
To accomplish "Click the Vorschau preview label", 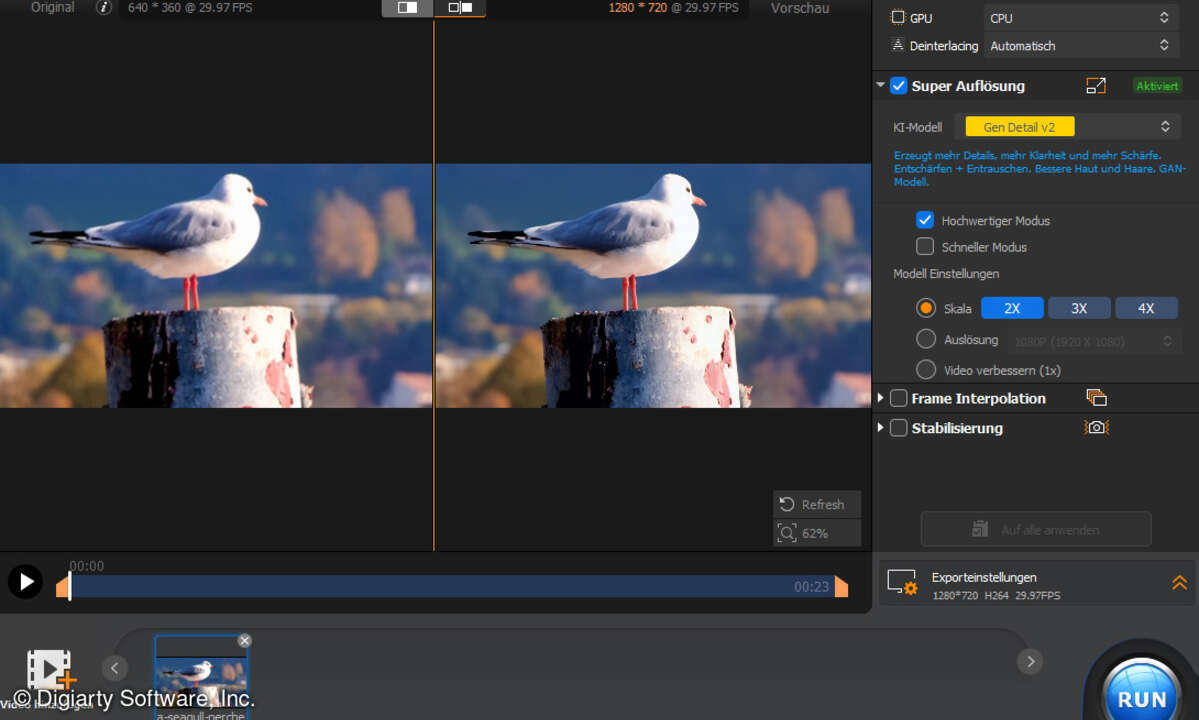I will click(x=800, y=8).
